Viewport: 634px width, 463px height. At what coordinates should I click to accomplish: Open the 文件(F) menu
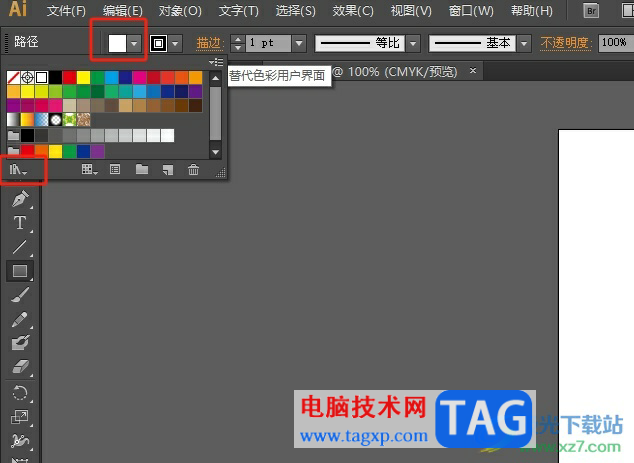click(66, 11)
